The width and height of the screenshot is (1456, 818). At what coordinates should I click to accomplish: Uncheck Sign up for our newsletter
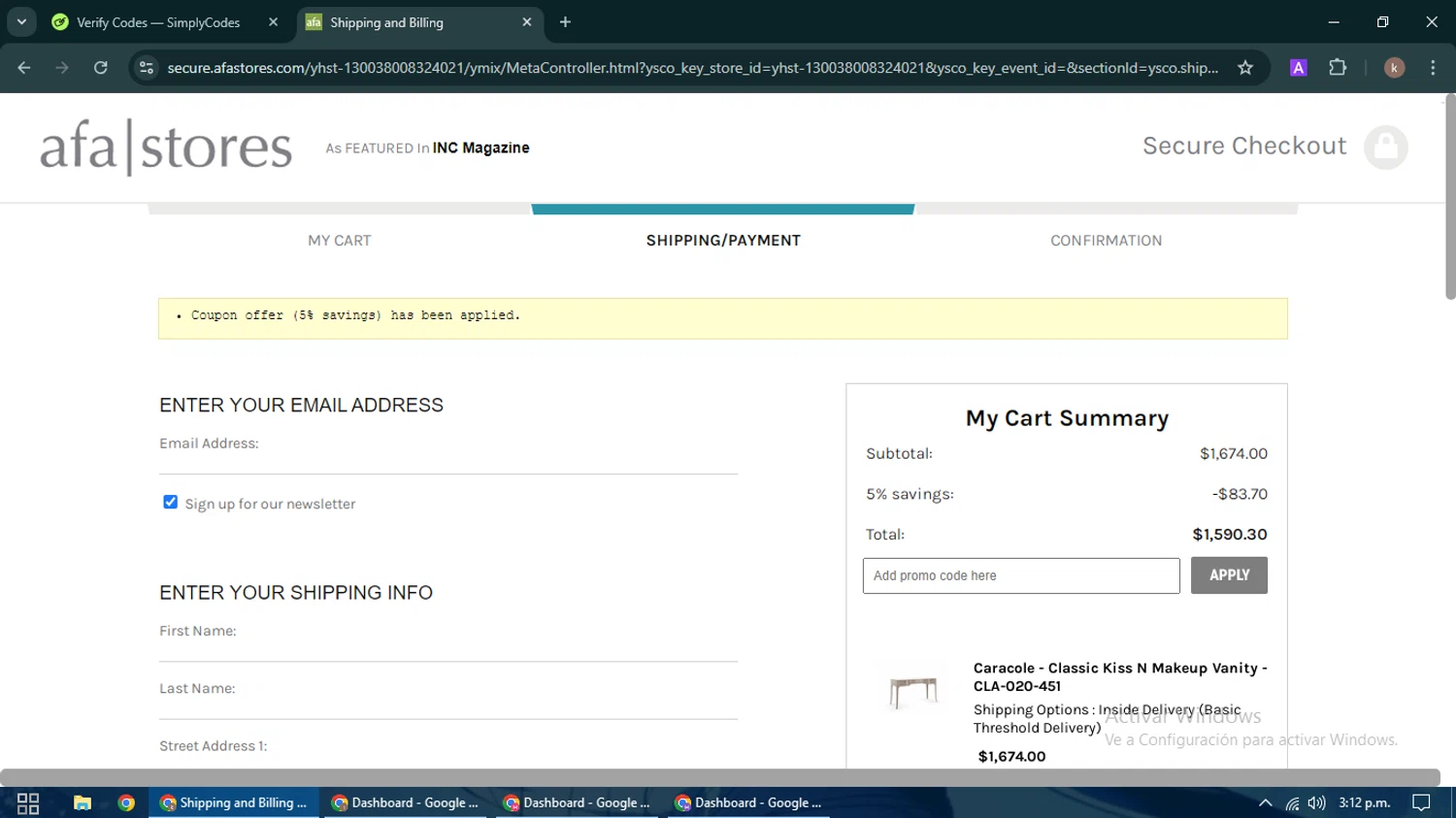point(170,502)
